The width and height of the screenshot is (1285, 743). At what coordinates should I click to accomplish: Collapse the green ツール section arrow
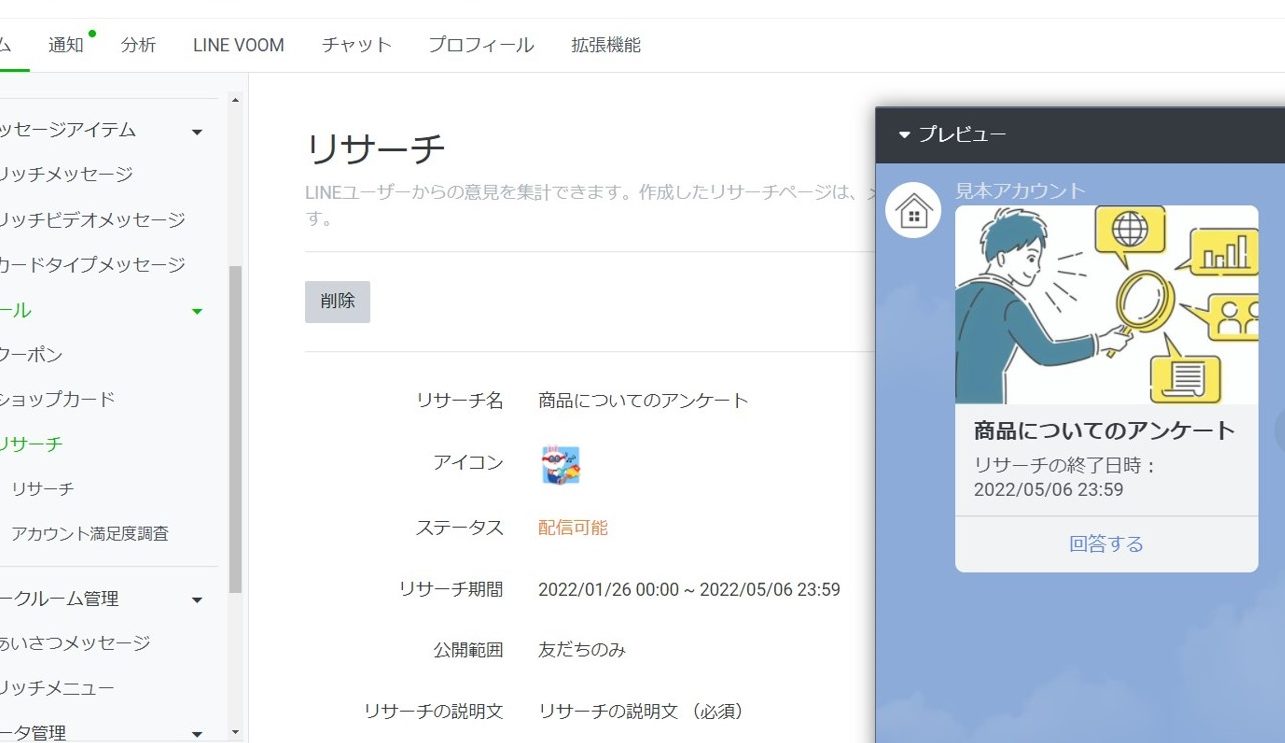[197, 311]
